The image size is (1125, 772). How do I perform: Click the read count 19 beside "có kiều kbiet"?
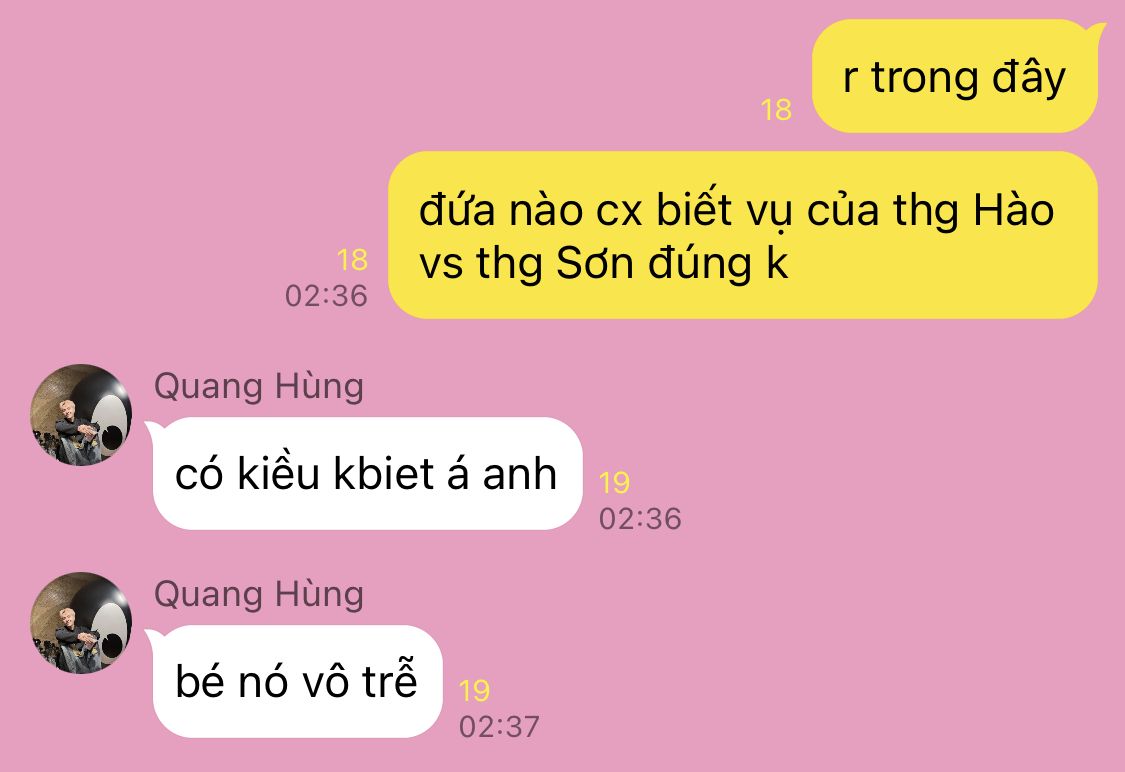point(614,483)
